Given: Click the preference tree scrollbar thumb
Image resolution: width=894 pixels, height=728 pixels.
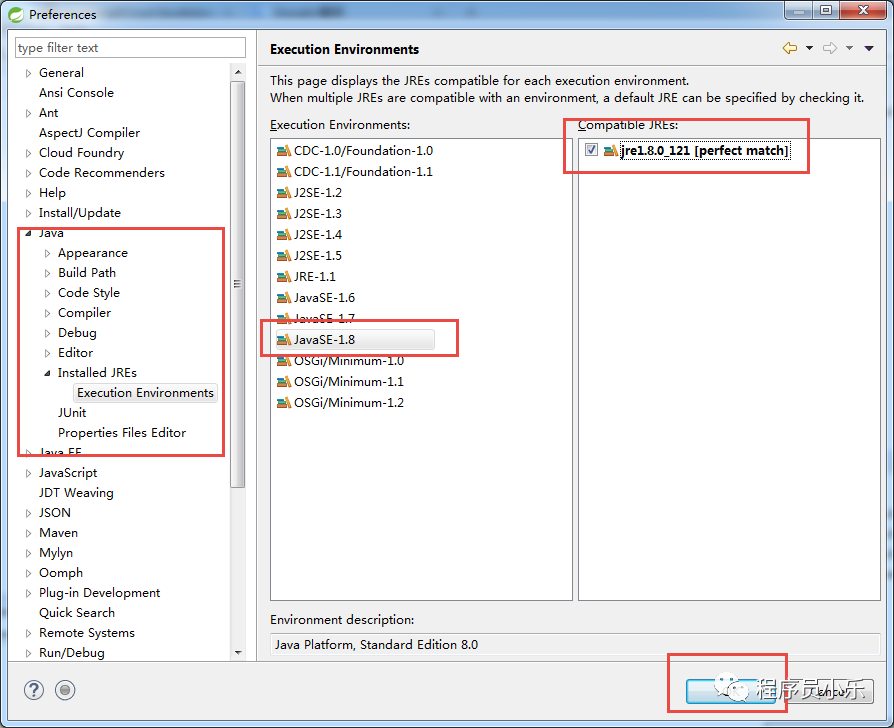Looking at the screenshot, I should [x=238, y=284].
